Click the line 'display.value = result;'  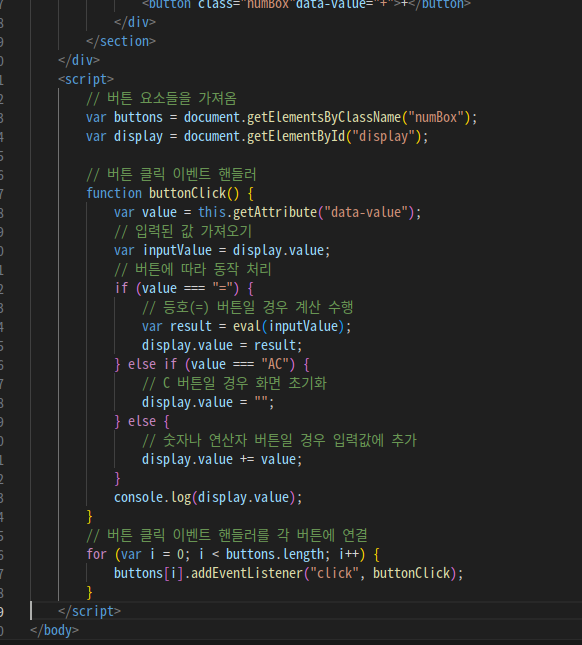tap(222, 345)
